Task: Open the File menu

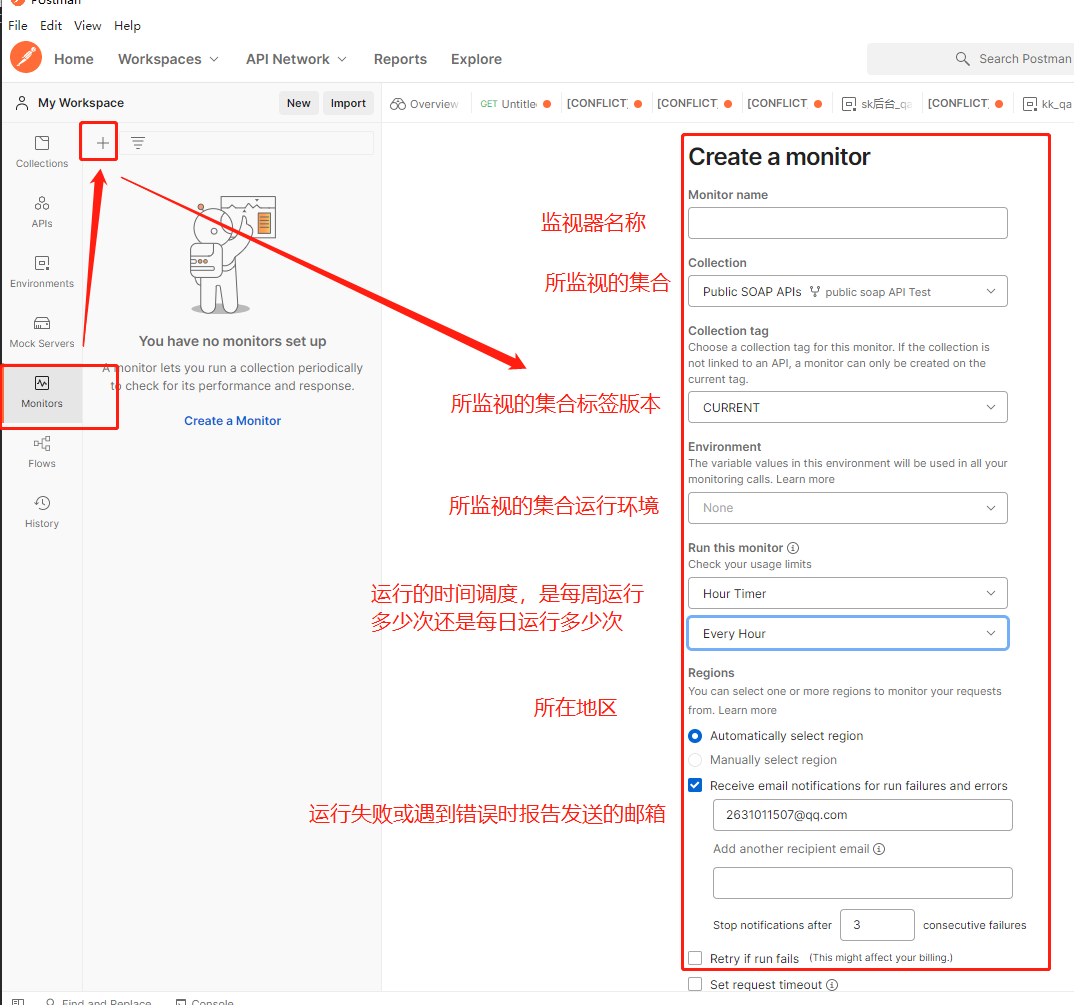Action: [x=18, y=25]
